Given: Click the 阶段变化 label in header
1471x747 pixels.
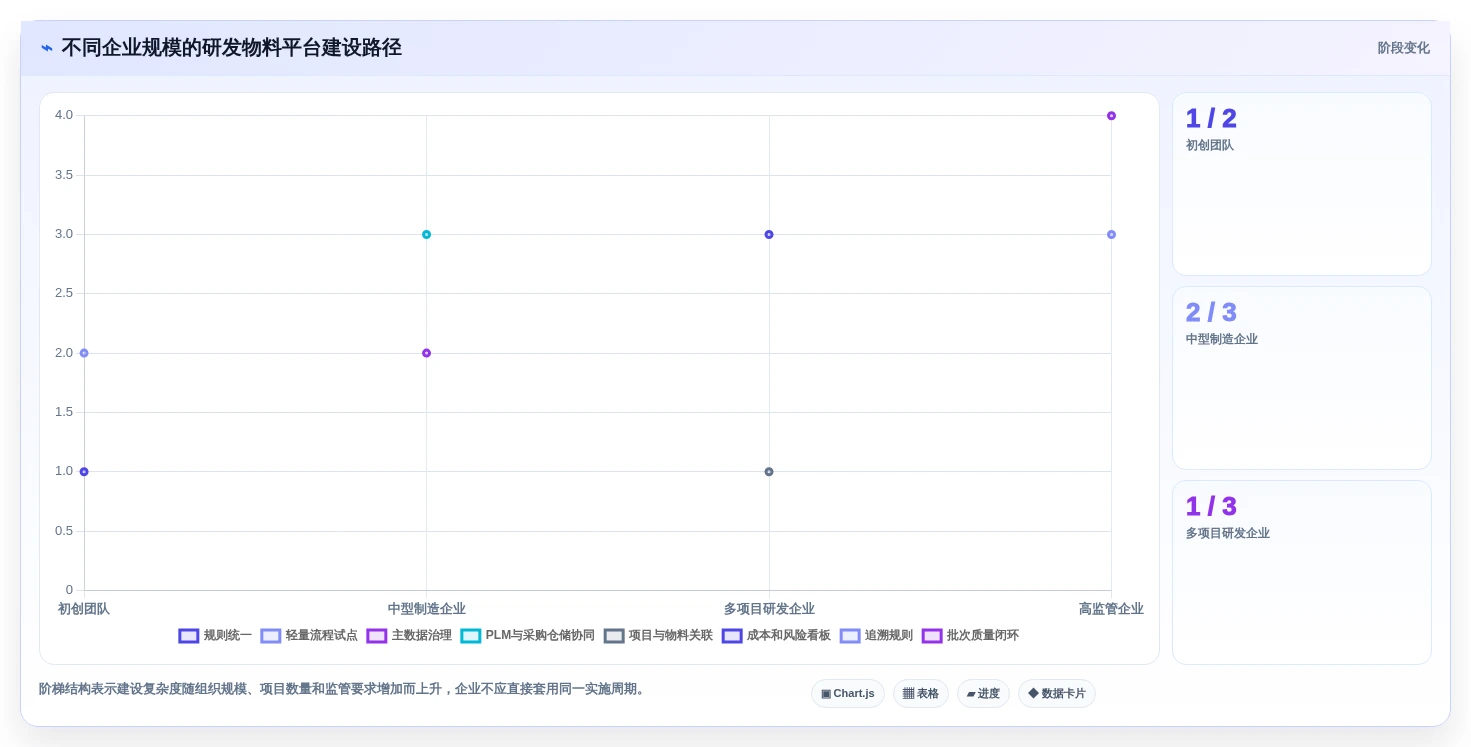Looking at the screenshot, I should pyautogui.click(x=1404, y=48).
